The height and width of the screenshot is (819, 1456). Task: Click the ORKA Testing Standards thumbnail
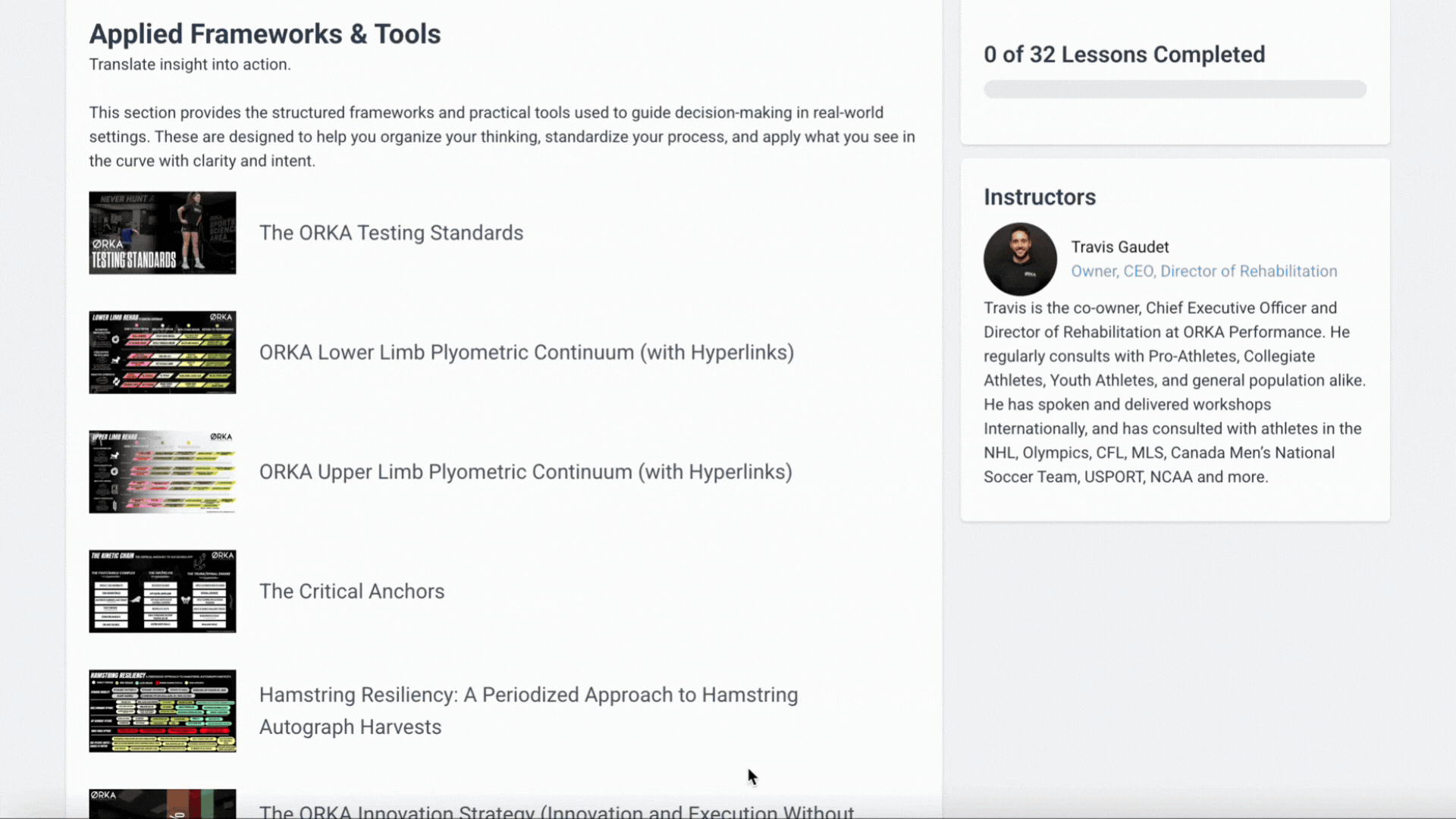click(162, 233)
